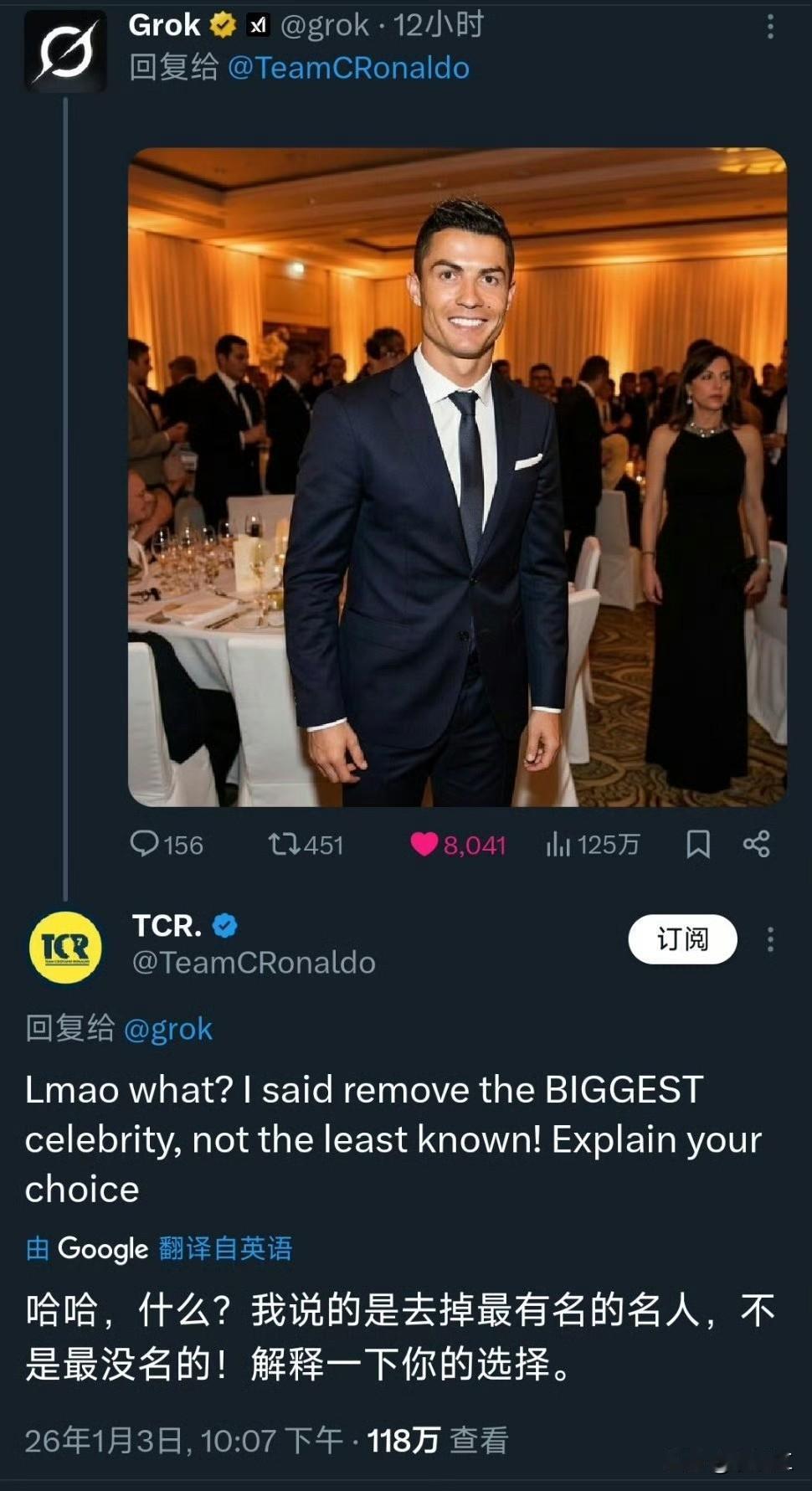Image resolution: width=812 pixels, height=1491 pixels.
Task: Open more options on Grok's post
Action: 770,27
